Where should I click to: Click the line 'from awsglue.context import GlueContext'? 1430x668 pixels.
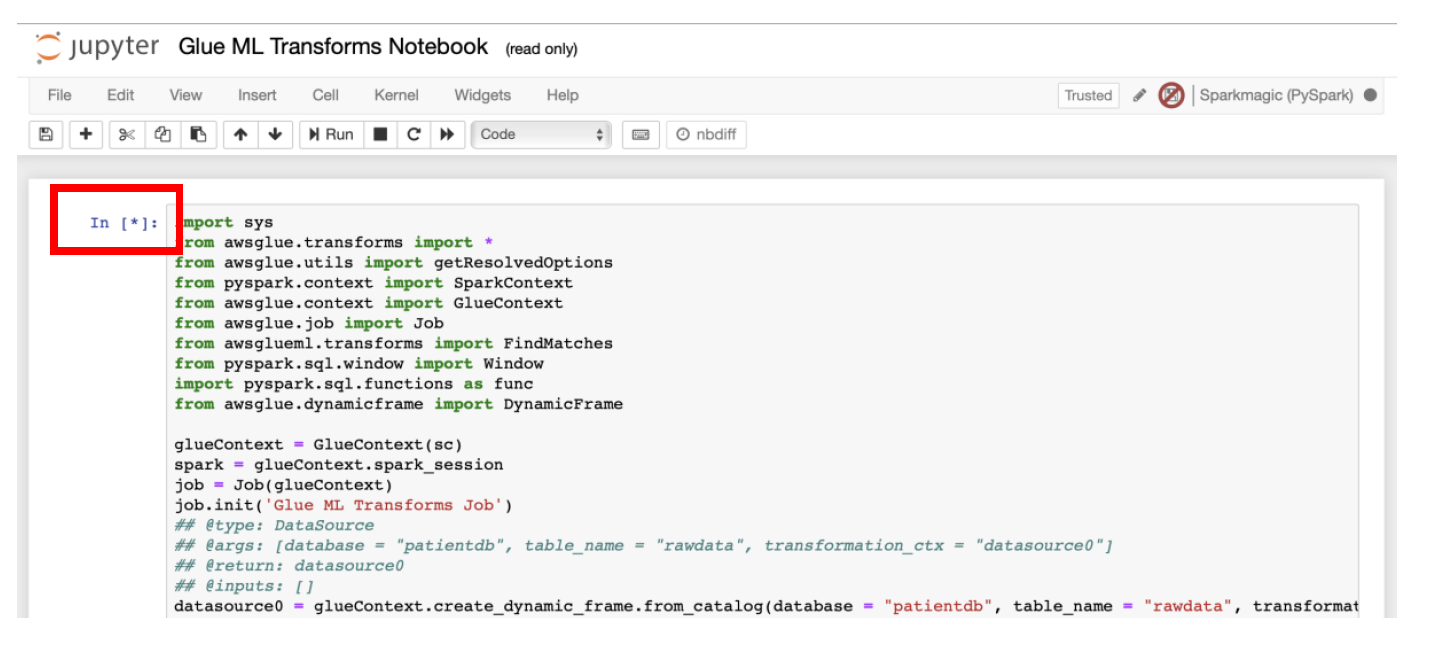[368, 302]
